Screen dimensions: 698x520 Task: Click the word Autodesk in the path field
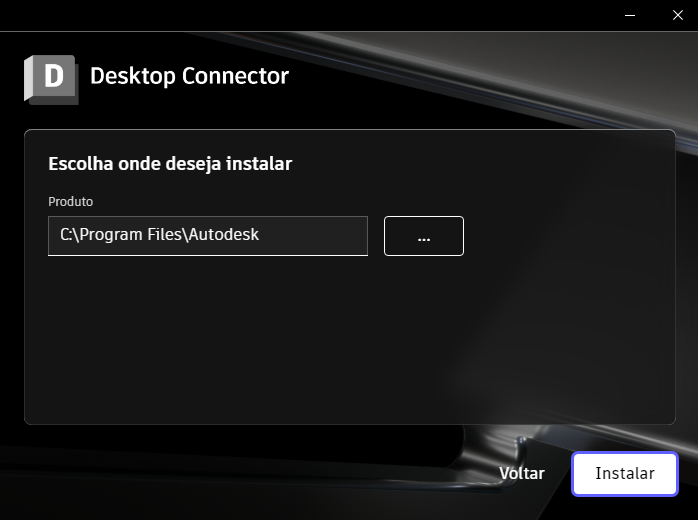click(223, 235)
